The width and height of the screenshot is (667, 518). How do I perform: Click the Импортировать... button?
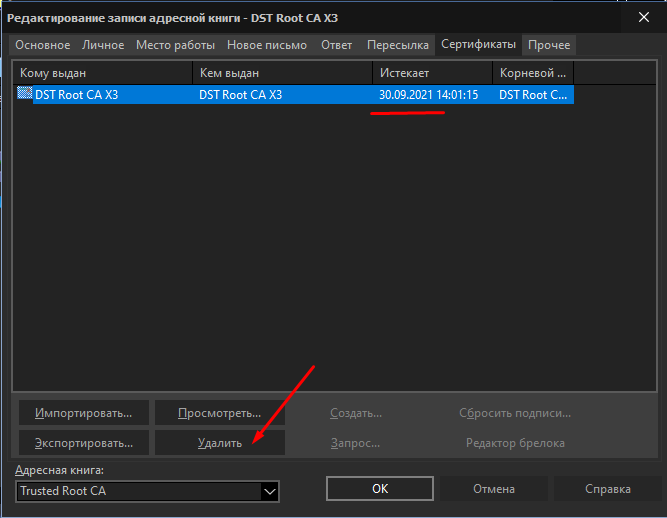pos(84,413)
